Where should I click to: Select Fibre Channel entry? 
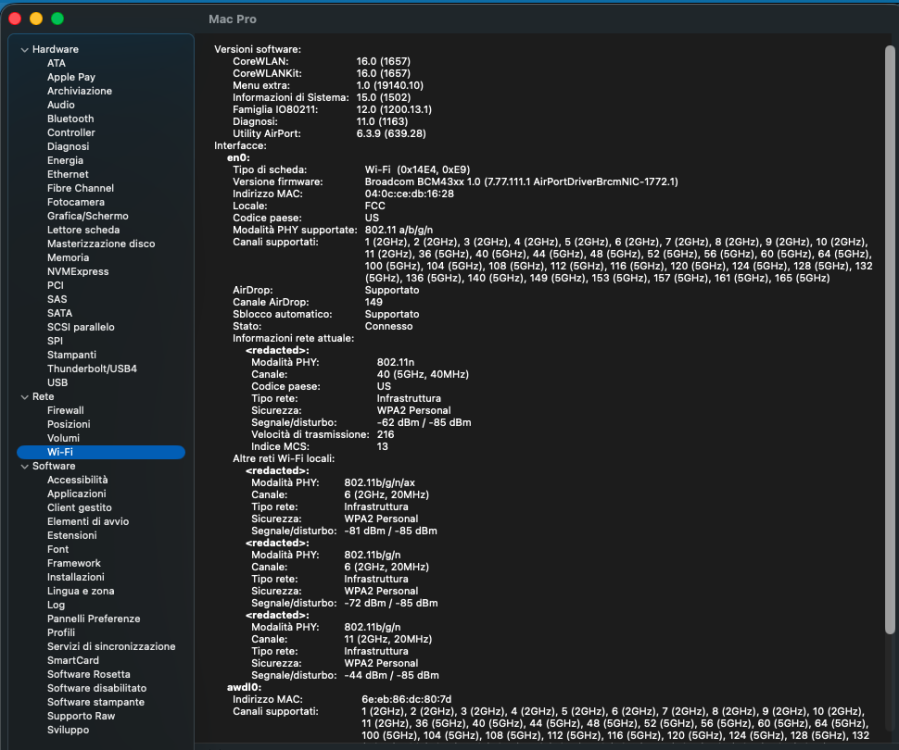[x=80, y=188]
